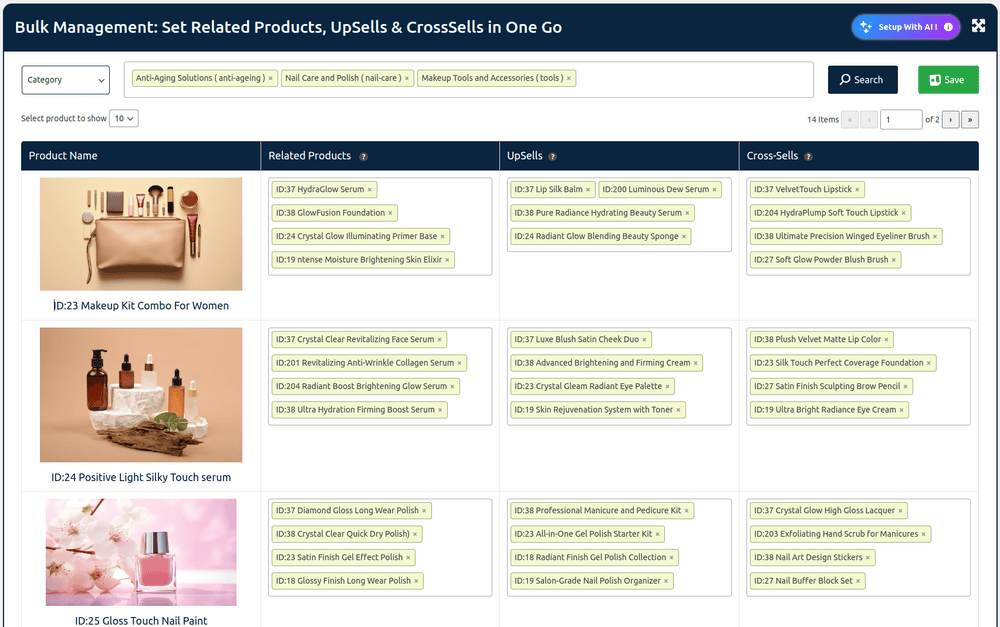Open the UpSells help icon

coord(551,156)
